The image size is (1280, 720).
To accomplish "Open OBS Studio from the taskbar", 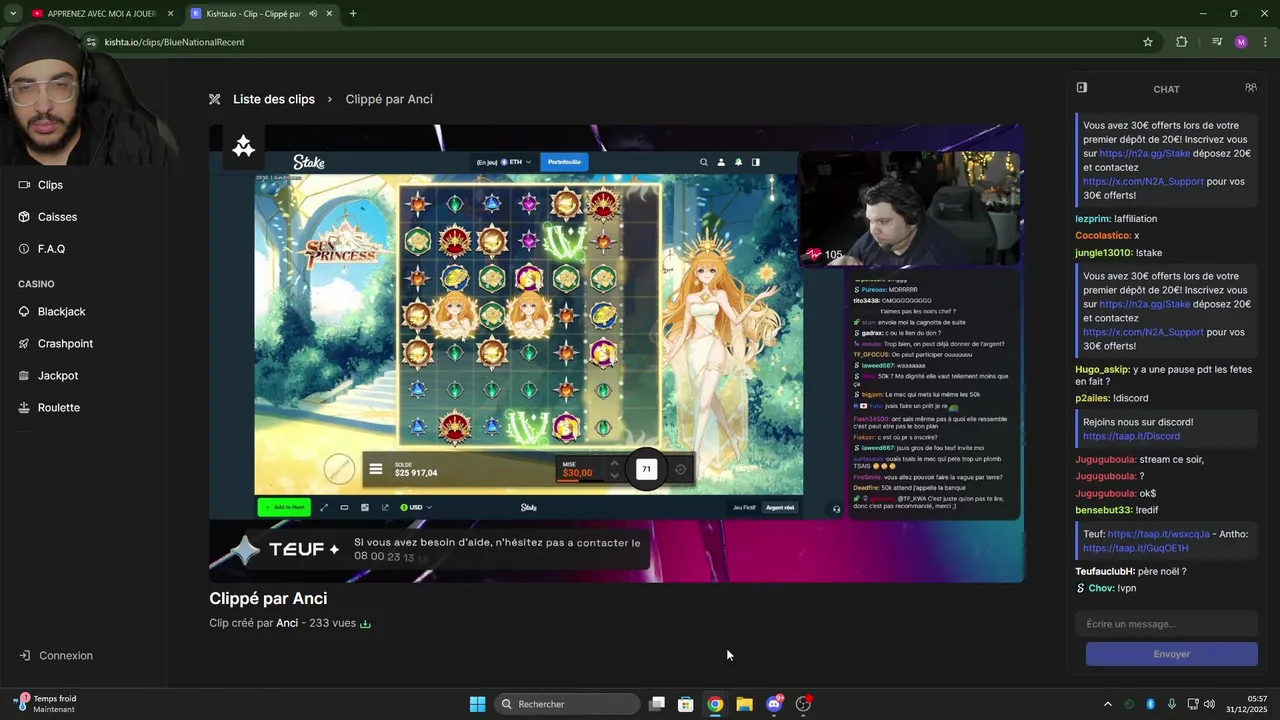I will tap(803, 704).
